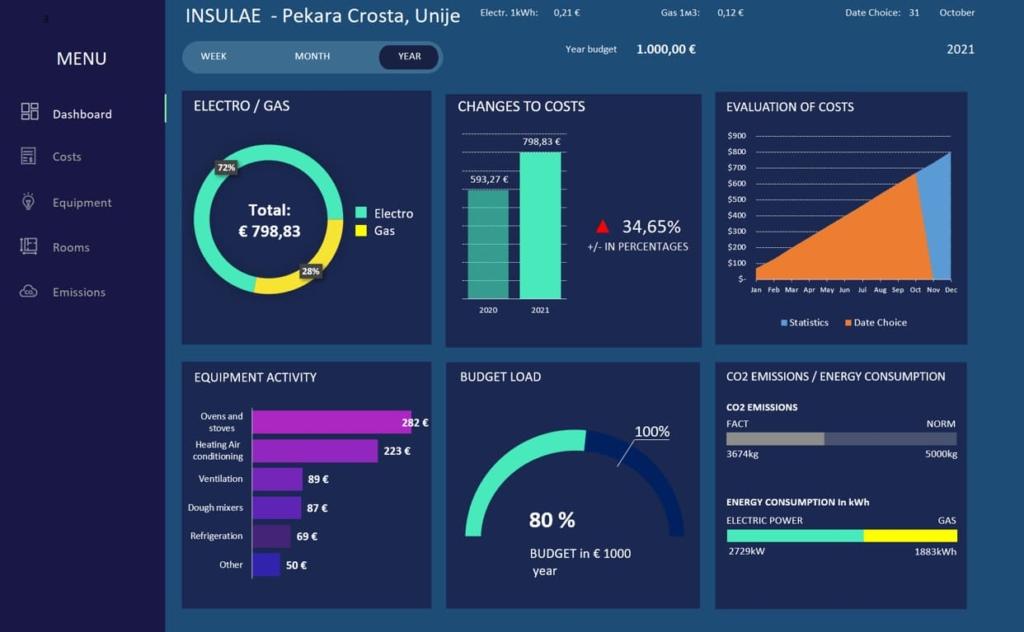Click the Costs list icon
1024x632 pixels.
click(29, 156)
